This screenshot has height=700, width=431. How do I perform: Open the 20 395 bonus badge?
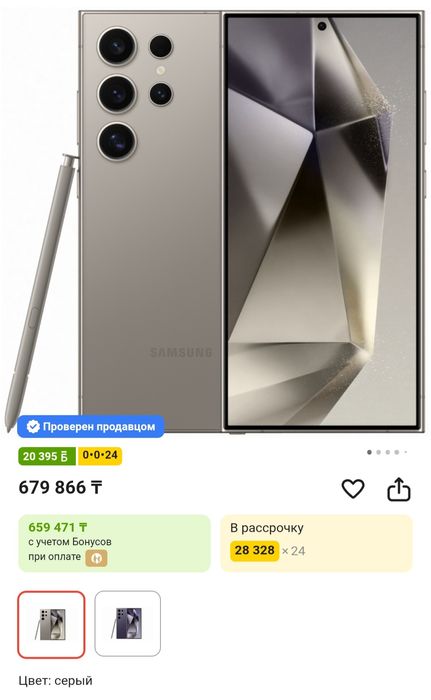46,456
